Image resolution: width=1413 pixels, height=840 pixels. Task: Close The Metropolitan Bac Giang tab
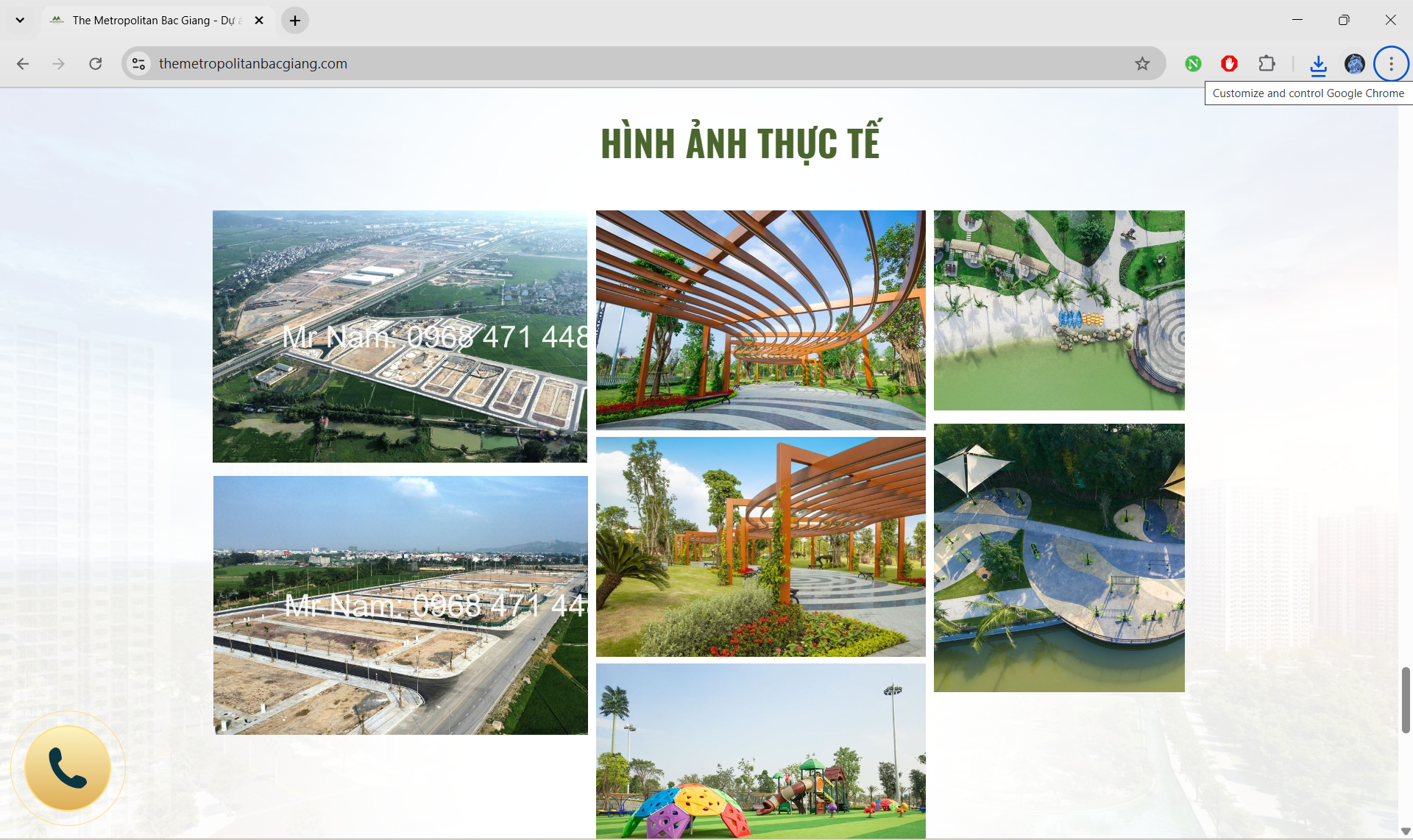click(259, 21)
